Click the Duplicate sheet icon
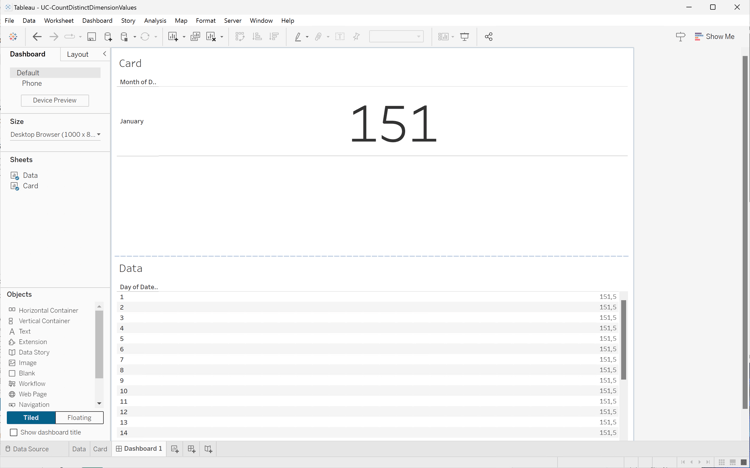This screenshot has width=750, height=468. point(195,37)
